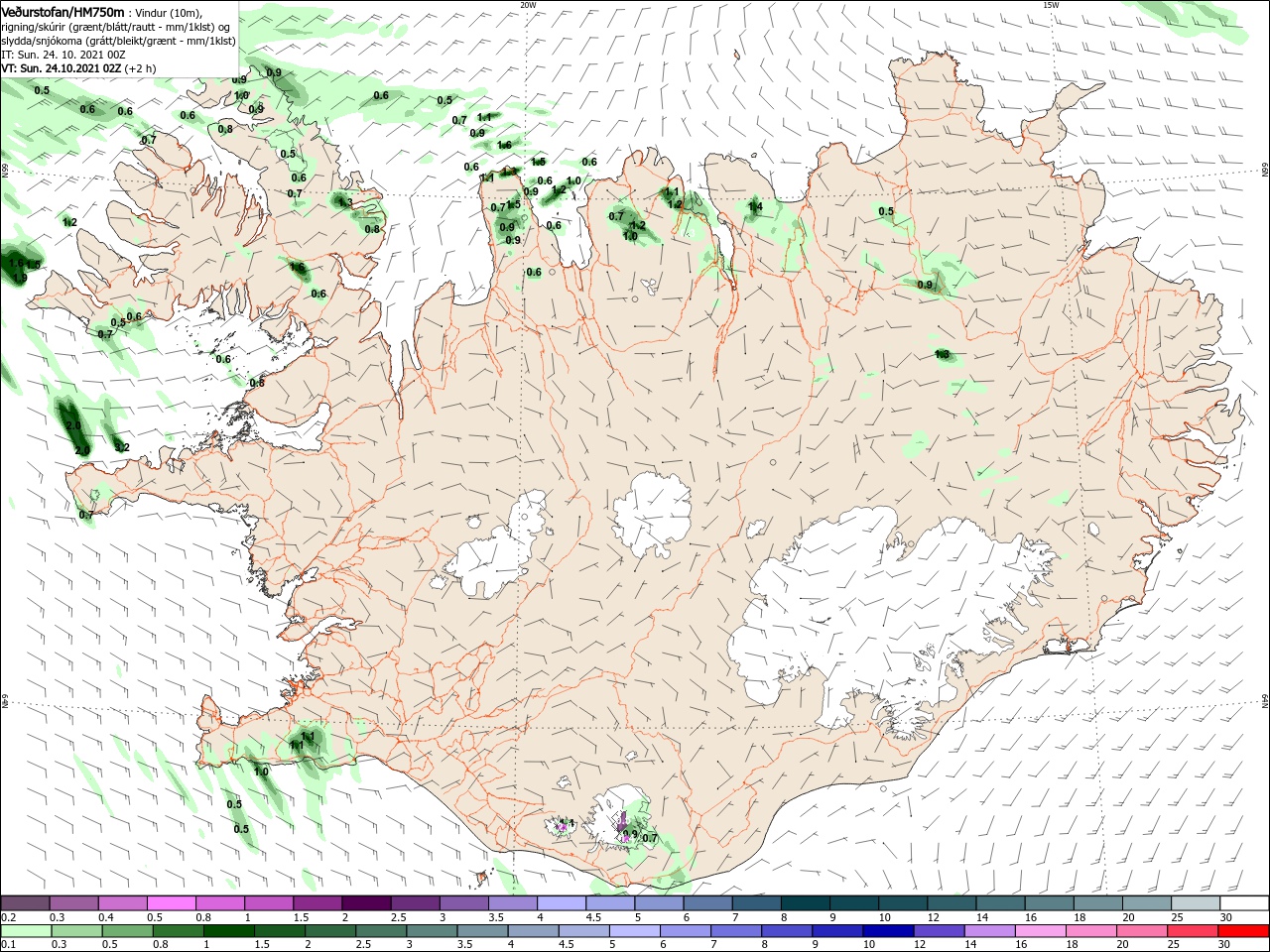Pick the bottom-row legend swatch starting at 0.3
The width and height of the screenshot is (1270, 952).
(74, 931)
